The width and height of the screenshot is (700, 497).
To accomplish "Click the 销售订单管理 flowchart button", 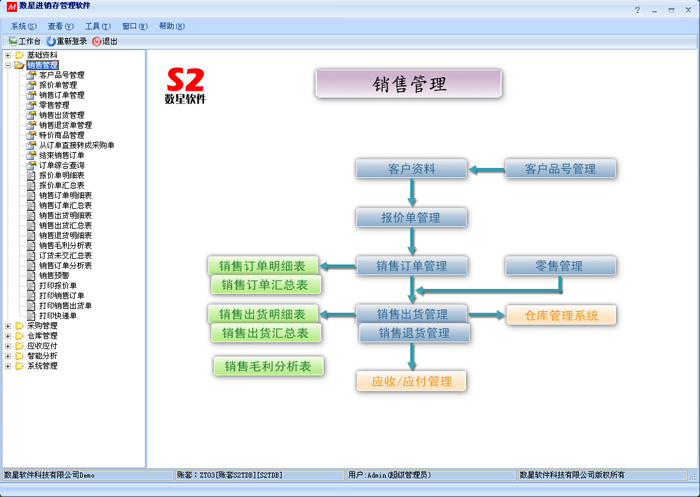I will [x=411, y=266].
